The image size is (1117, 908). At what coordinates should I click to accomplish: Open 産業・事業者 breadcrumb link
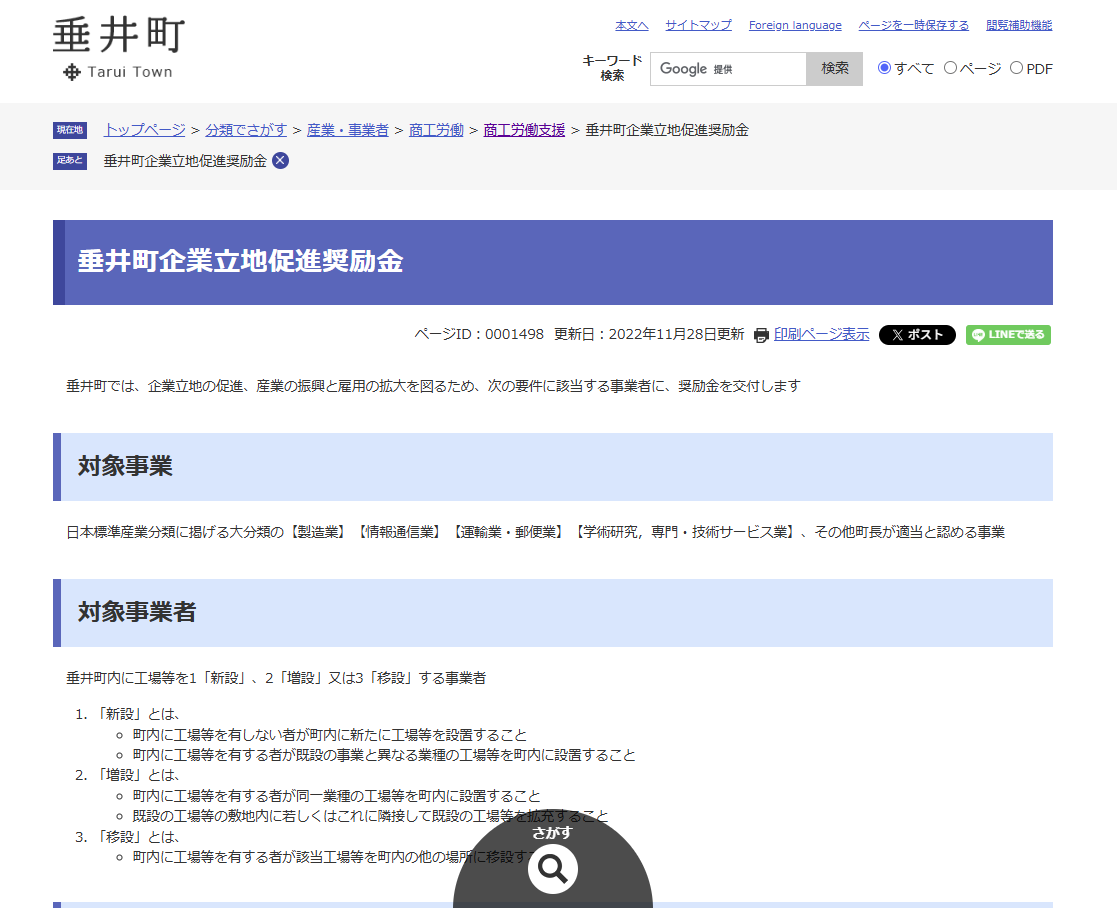click(348, 130)
